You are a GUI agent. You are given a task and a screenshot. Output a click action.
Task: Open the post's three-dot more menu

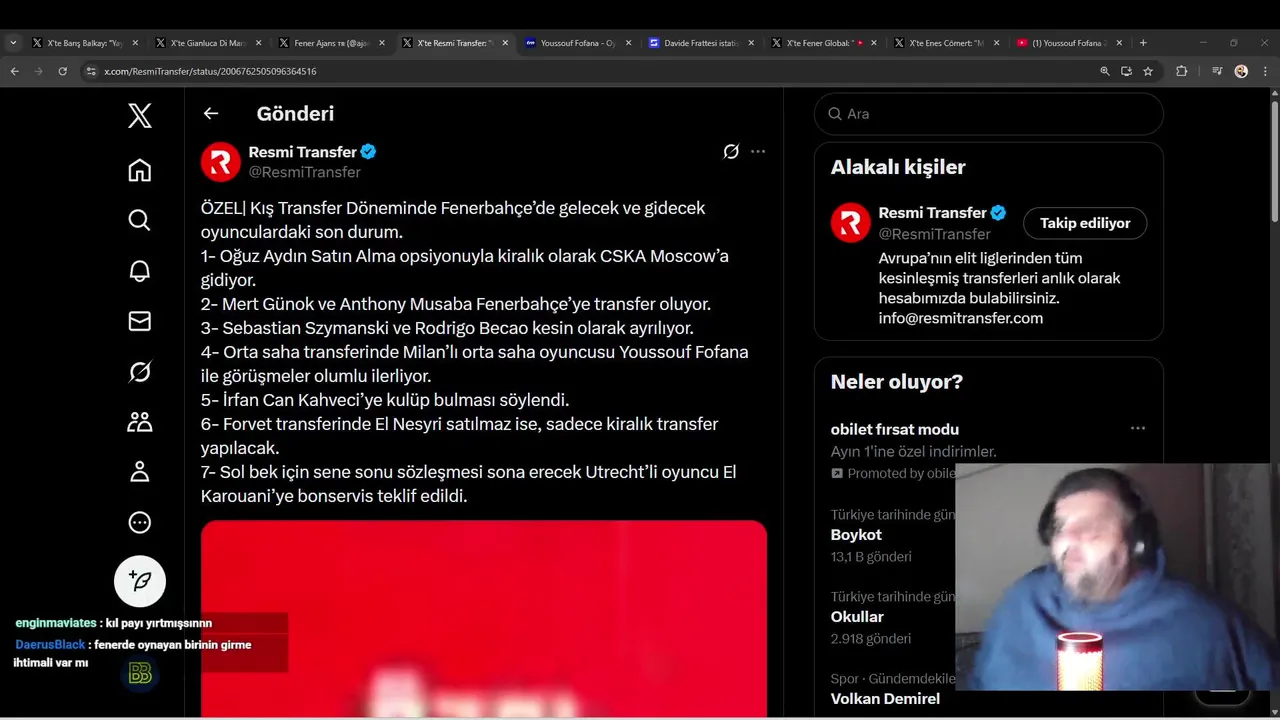point(758,152)
